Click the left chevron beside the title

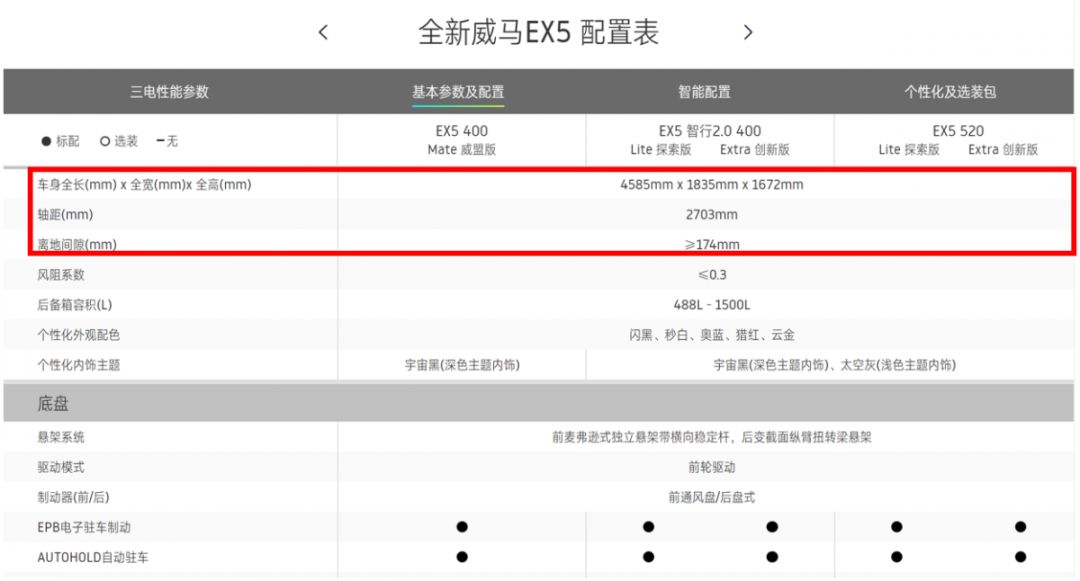pos(323,32)
